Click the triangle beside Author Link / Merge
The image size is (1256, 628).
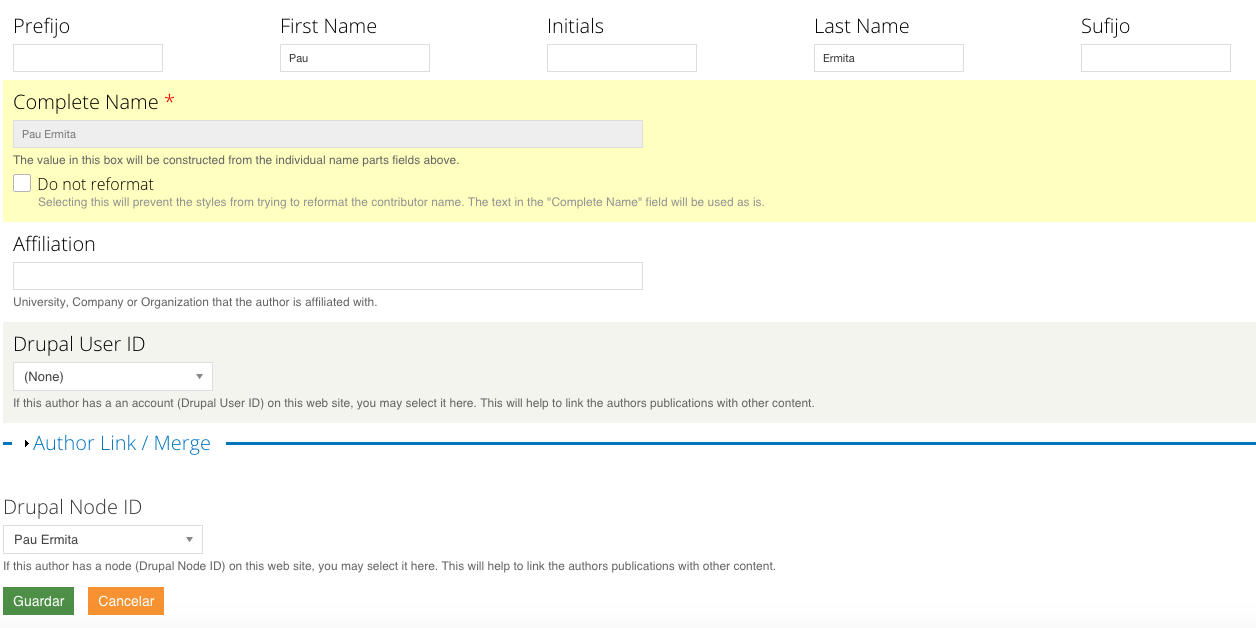(x=27, y=444)
